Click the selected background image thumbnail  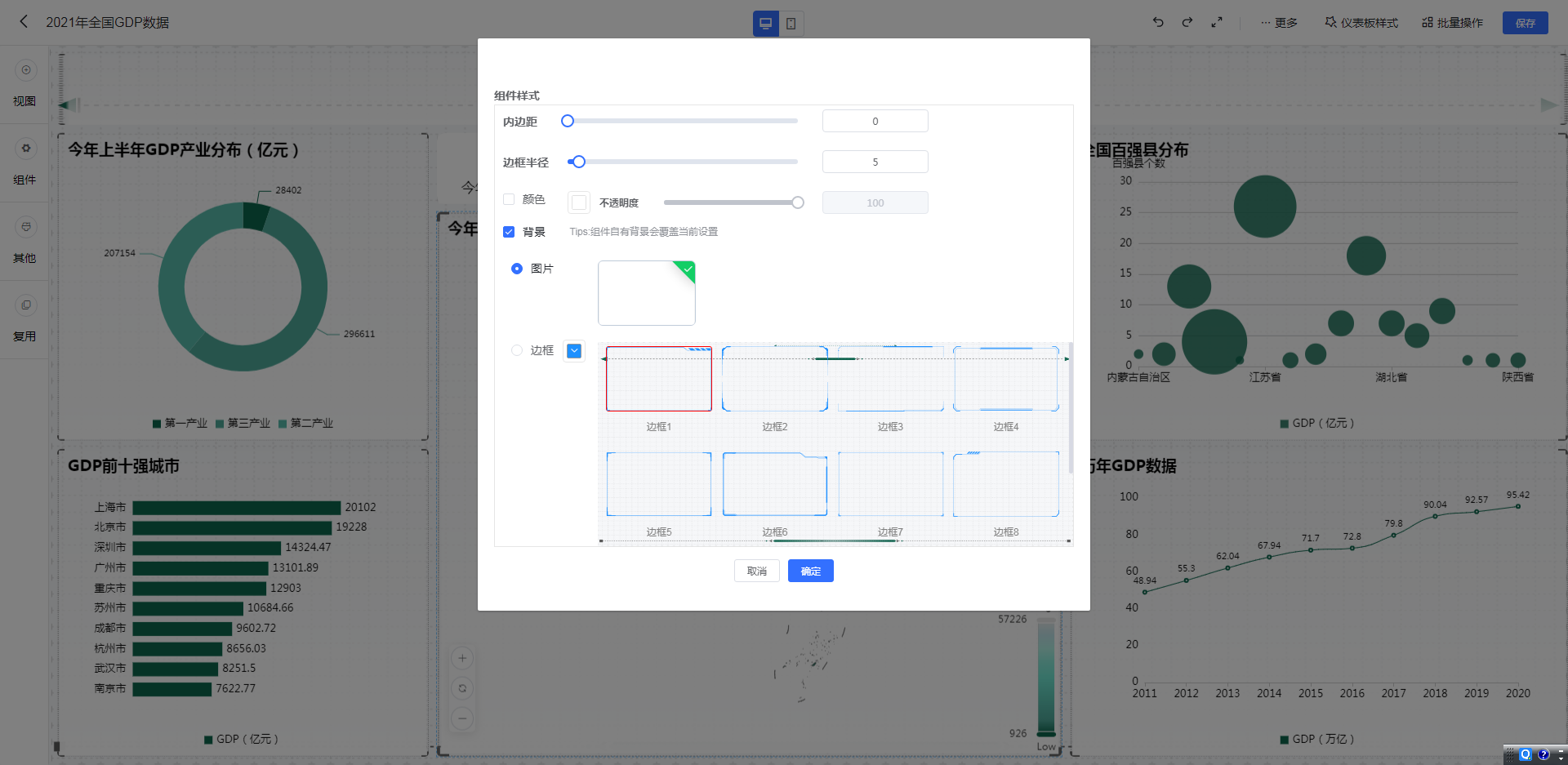click(647, 293)
